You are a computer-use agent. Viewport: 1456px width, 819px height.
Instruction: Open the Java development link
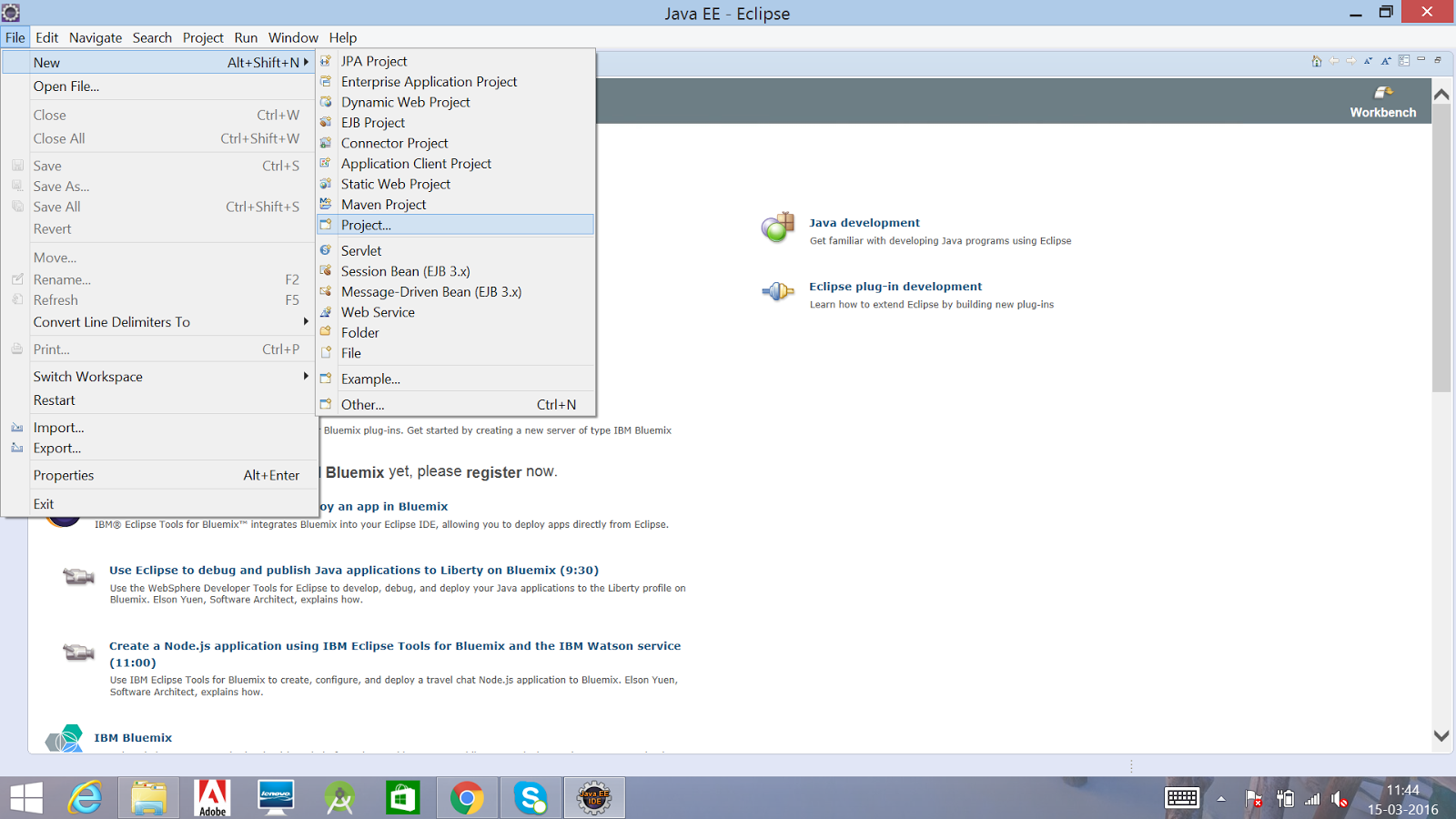coord(864,223)
